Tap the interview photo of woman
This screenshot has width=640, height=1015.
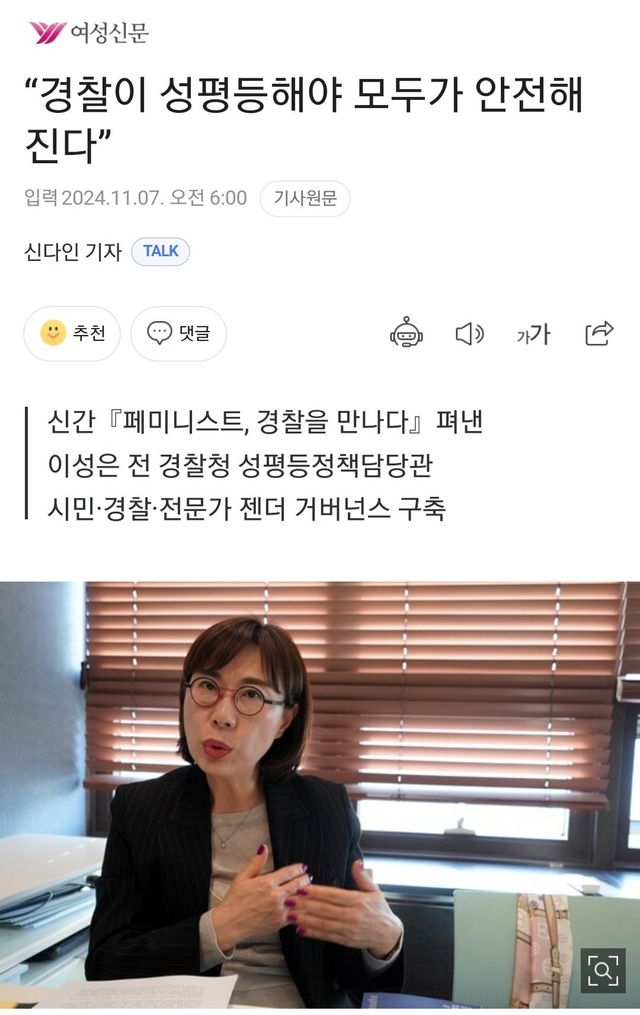[x=320, y=794]
